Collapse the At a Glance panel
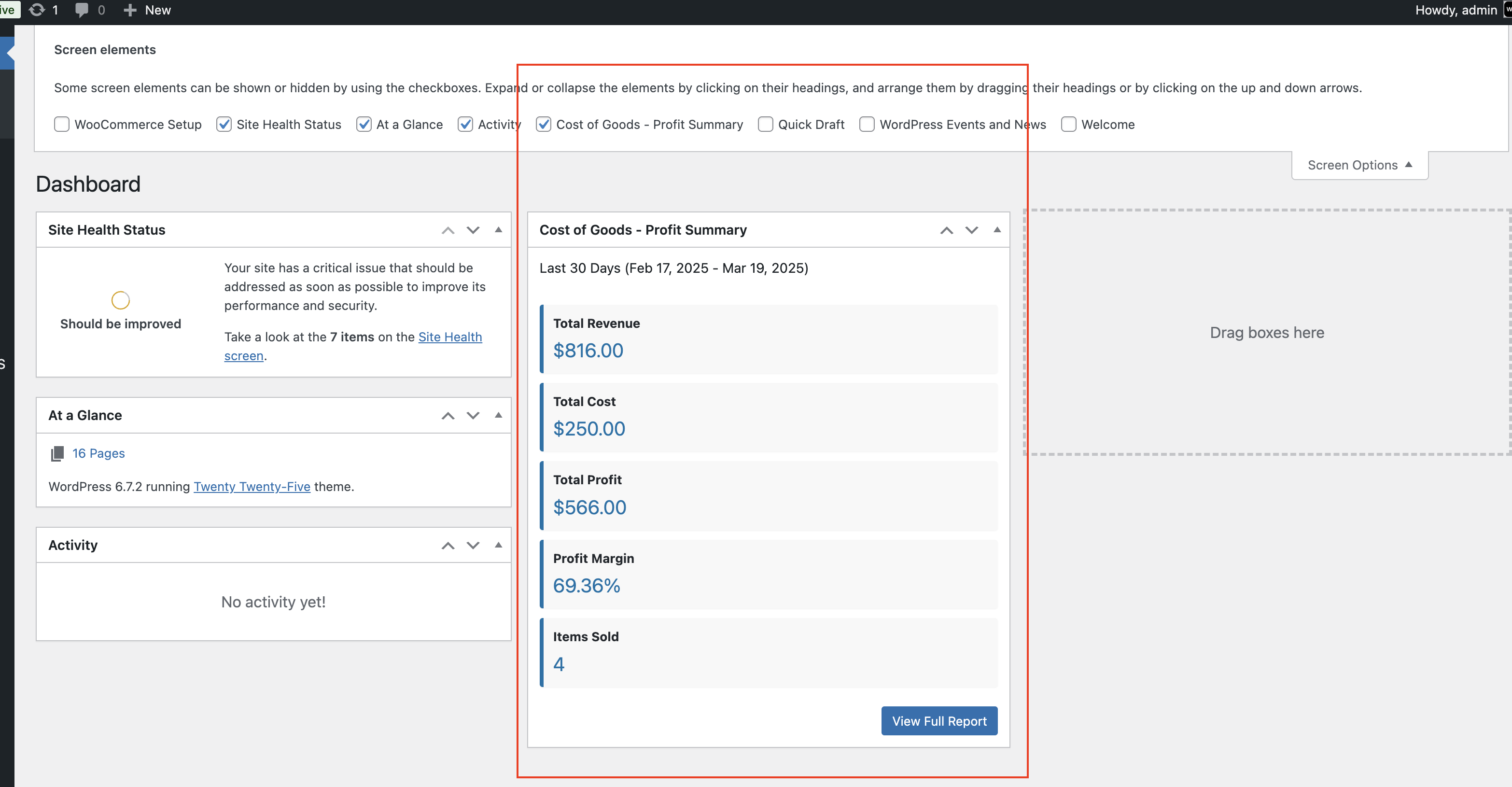The height and width of the screenshot is (787, 1512). tap(498, 415)
